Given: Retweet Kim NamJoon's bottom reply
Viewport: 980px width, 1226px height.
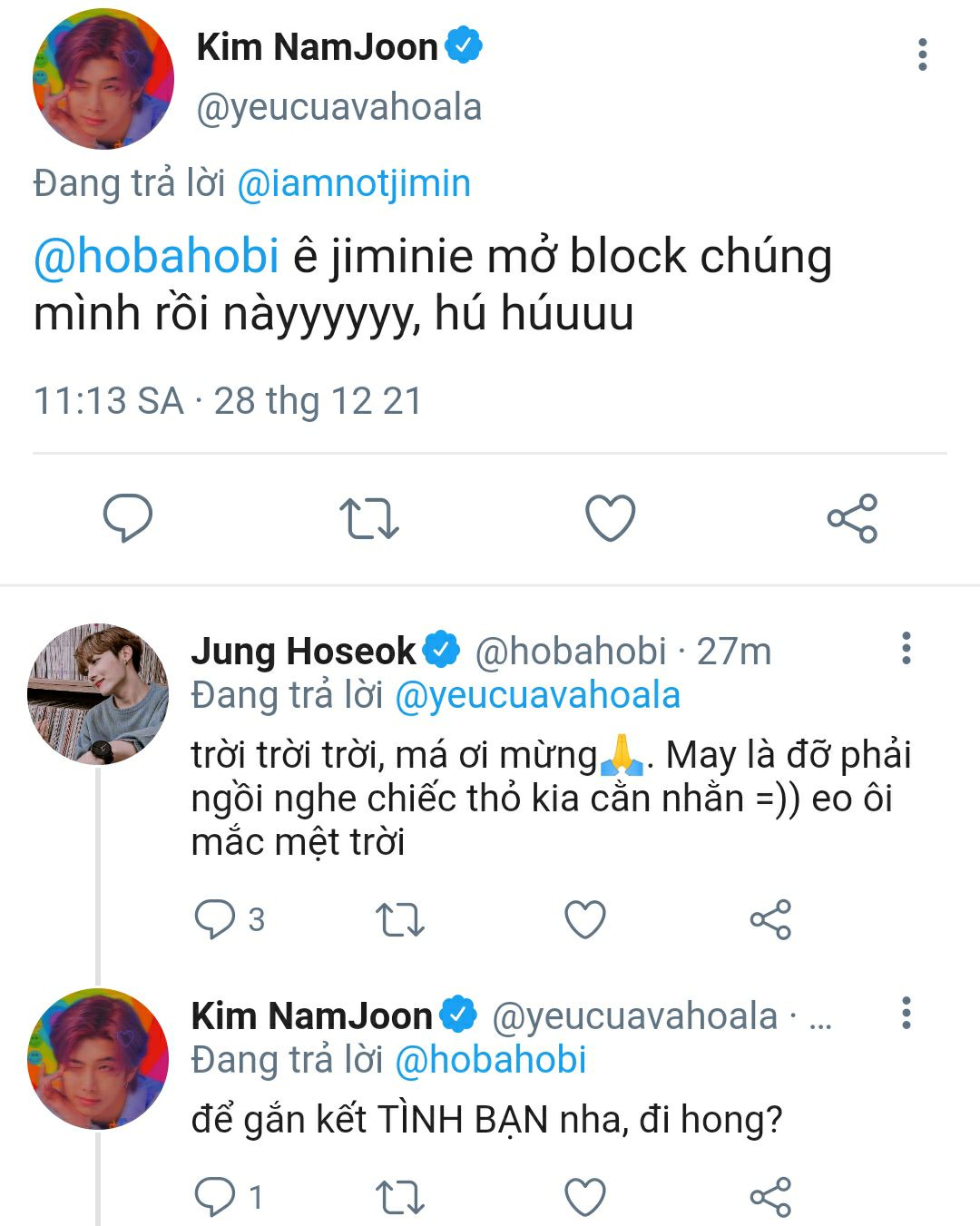Looking at the screenshot, I should click(400, 1197).
